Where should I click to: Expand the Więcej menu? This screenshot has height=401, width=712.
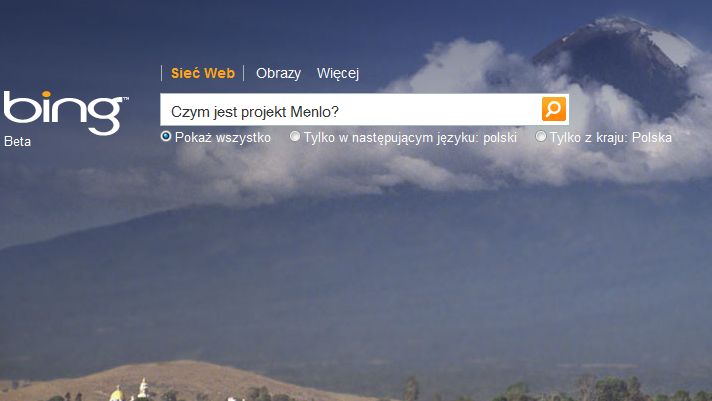click(338, 73)
